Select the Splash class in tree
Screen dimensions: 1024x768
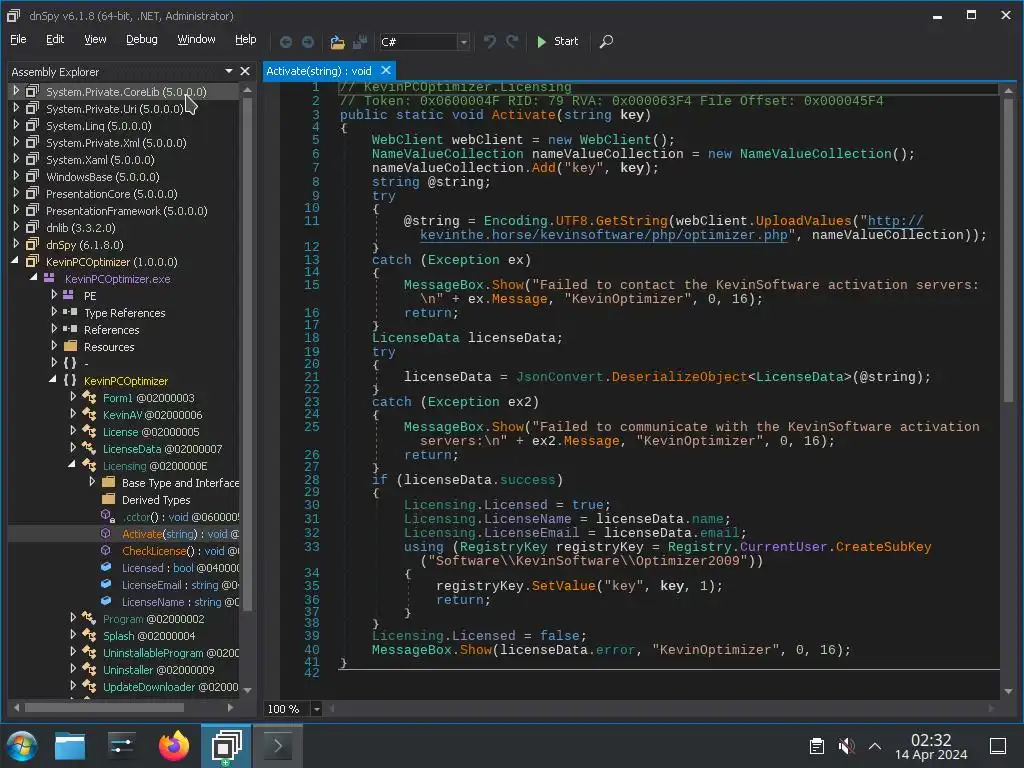(x=148, y=635)
